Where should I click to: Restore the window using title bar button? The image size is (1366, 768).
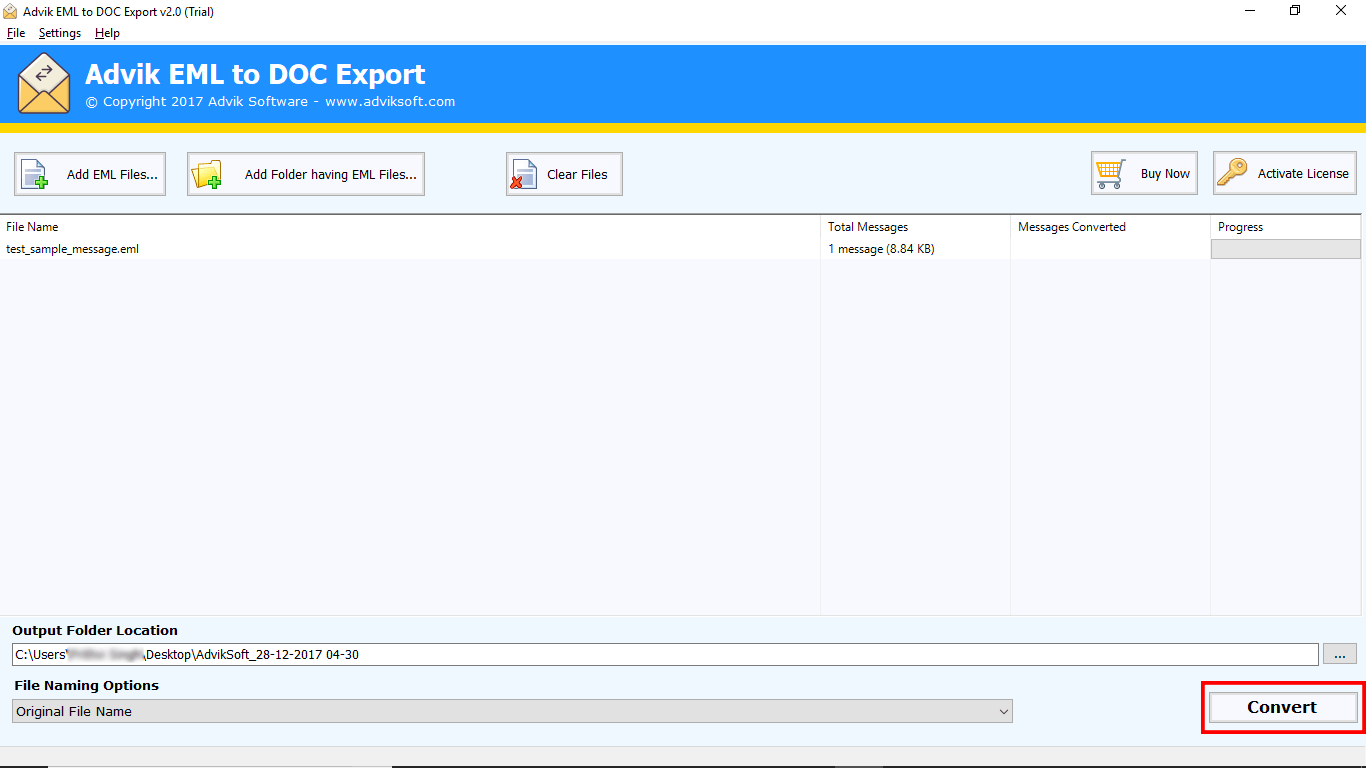point(1295,11)
